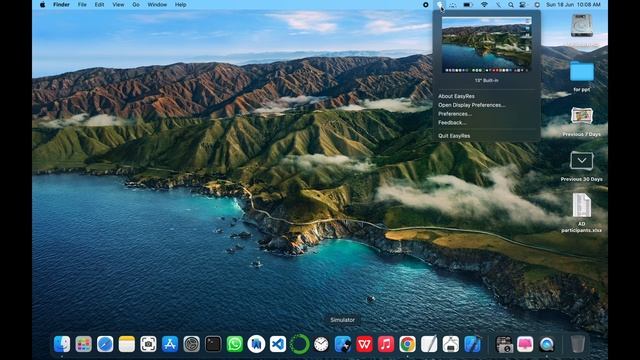Launch Simulator from the Dock

(343, 344)
